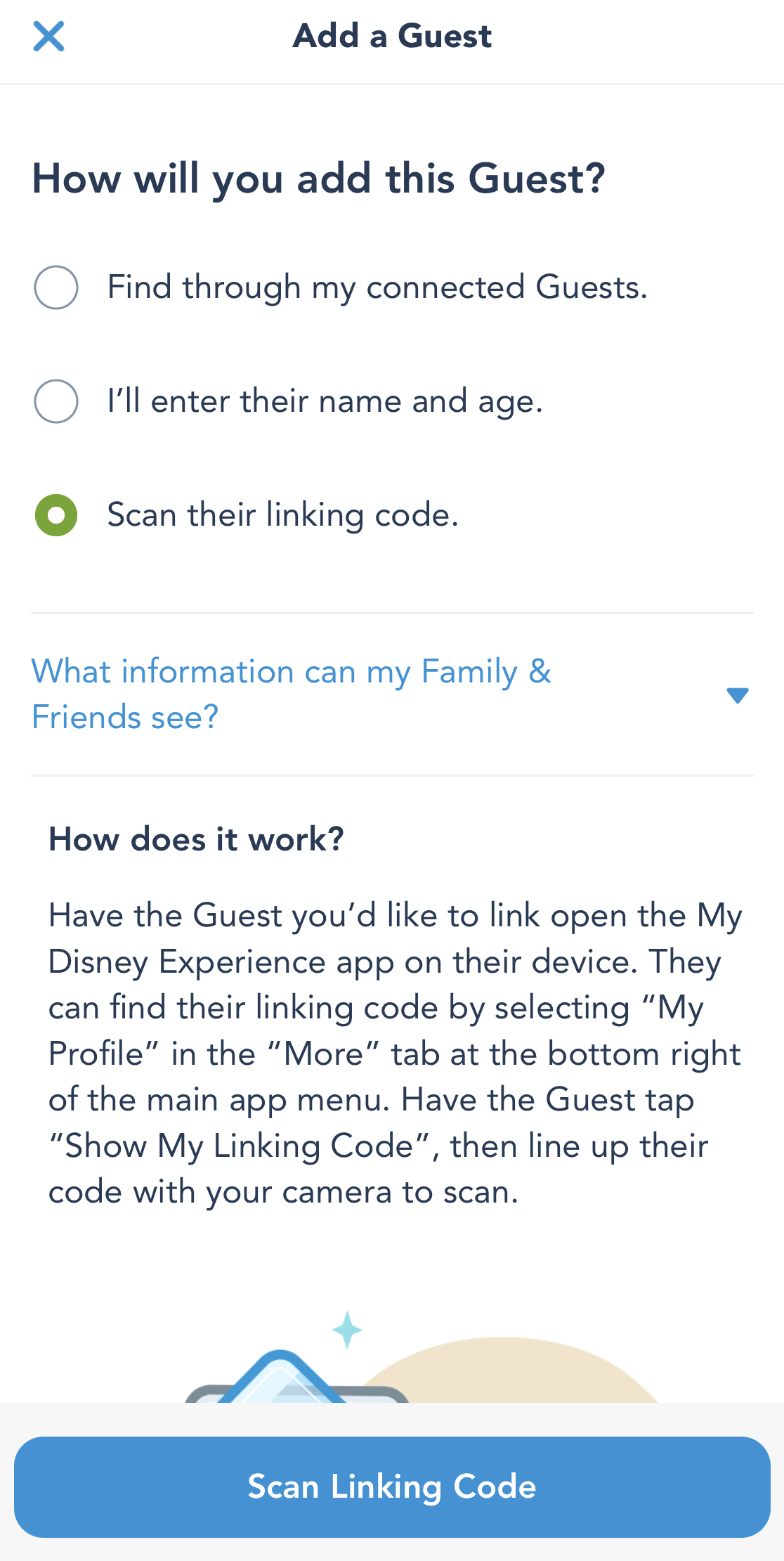The width and height of the screenshot is (784, 1561).
Task: Choose the enter name and age radio button
Action: [56, 401]
